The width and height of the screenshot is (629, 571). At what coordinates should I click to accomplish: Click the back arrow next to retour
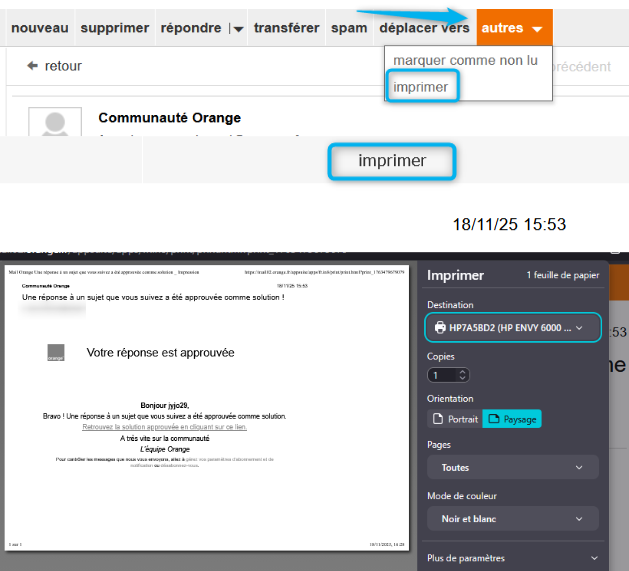coord(32,66)
